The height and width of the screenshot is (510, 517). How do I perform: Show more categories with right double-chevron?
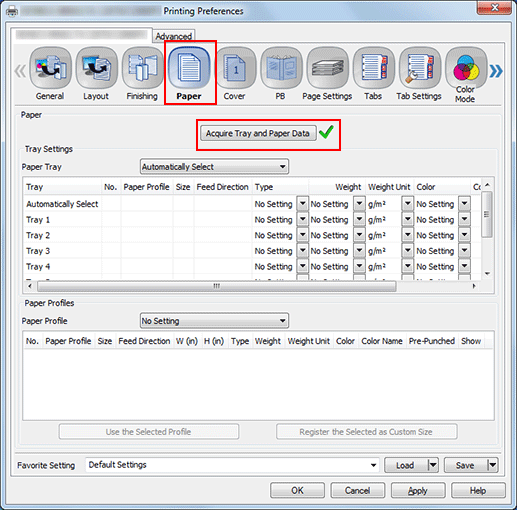pos(496,71)
